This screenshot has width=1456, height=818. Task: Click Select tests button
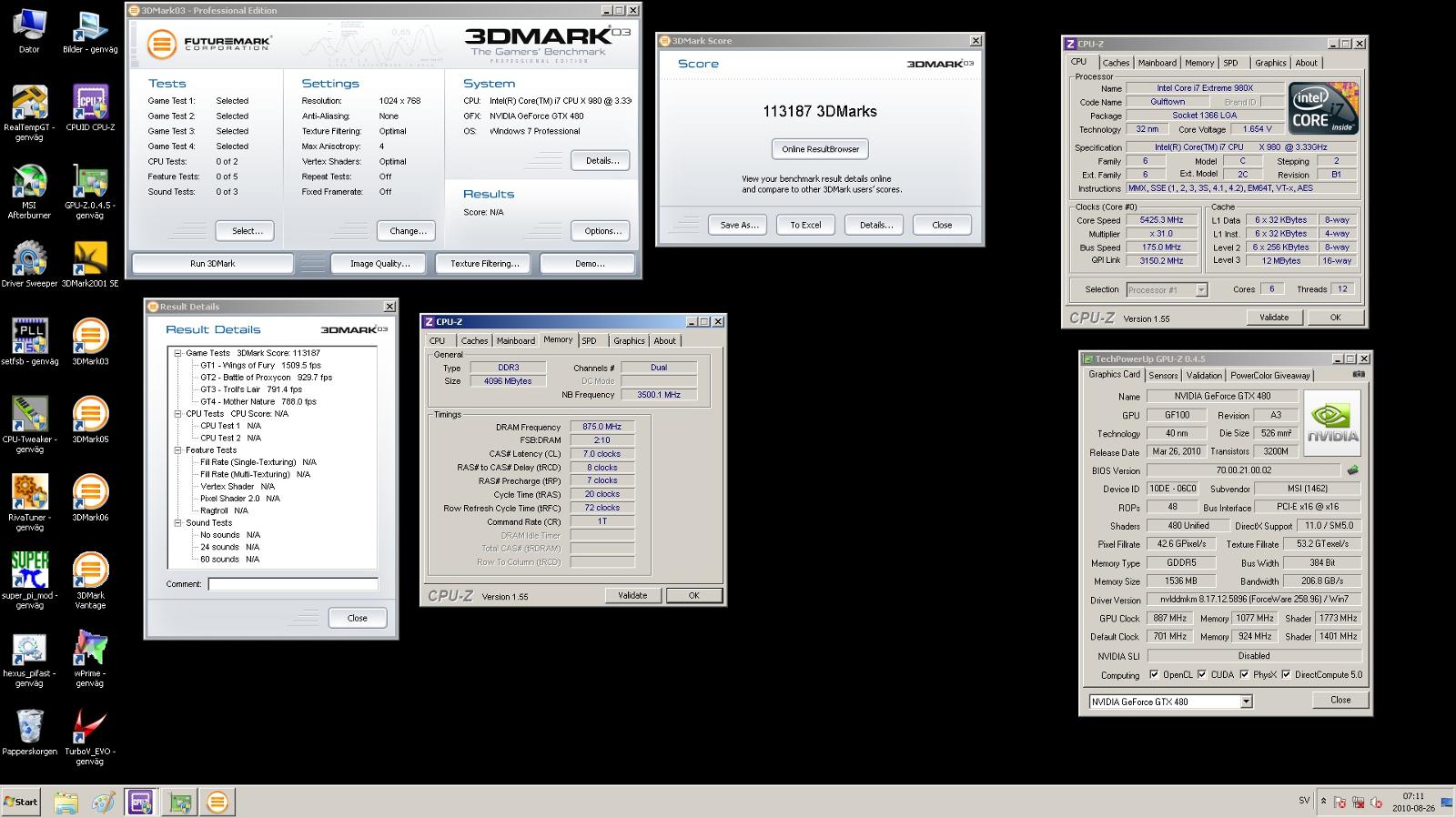point(247,231)
